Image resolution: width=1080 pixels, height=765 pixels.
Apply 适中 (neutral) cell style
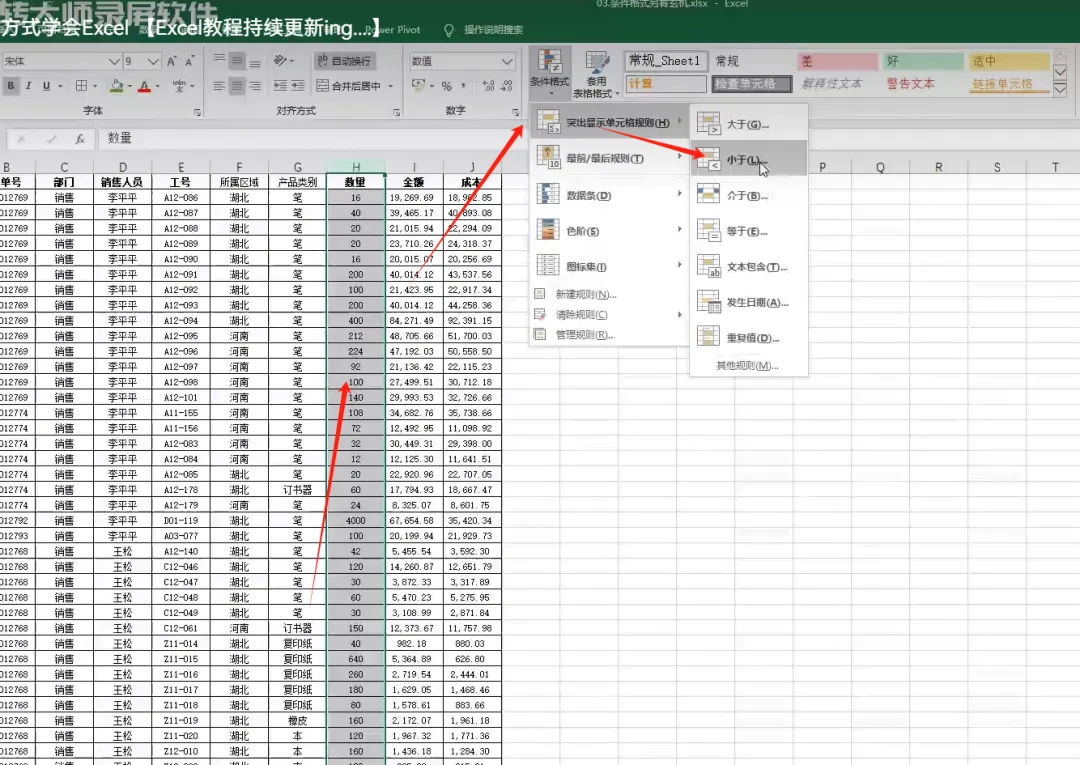pyautogui.click(x=1009, y=61)
